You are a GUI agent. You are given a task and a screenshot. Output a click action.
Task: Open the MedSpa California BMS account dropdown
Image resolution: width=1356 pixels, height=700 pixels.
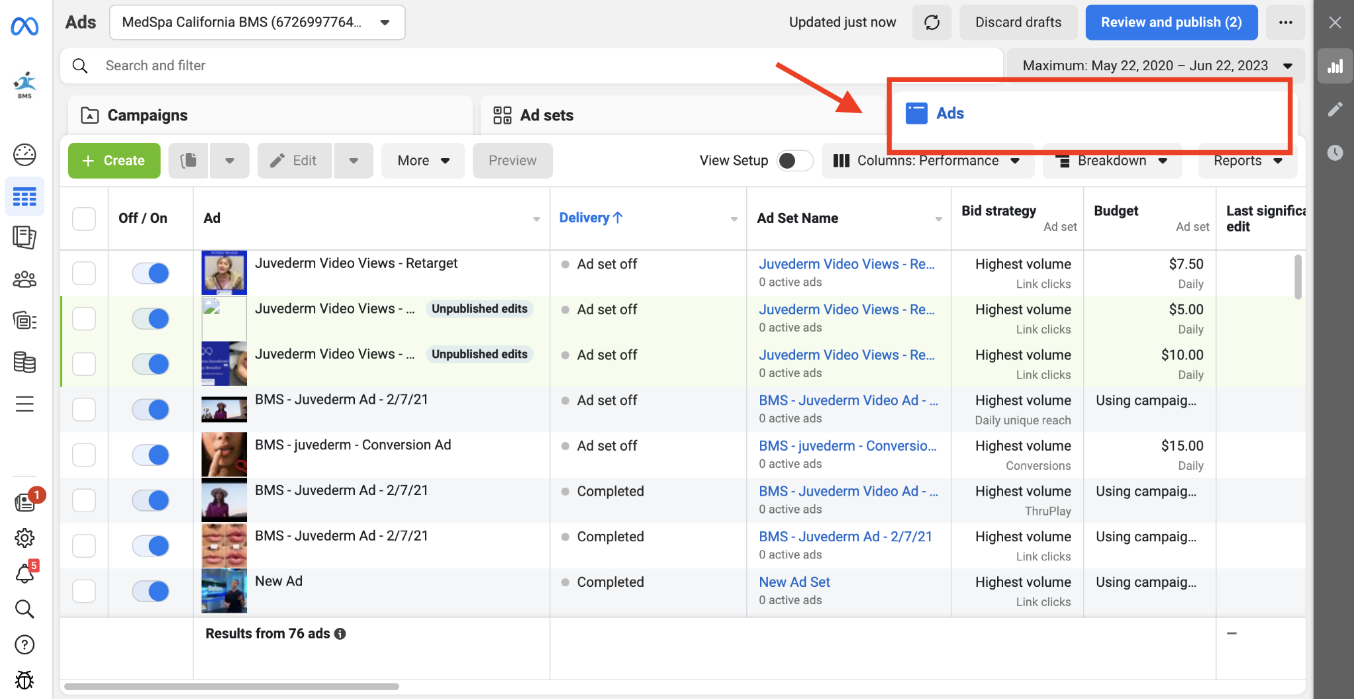point(257,22)
